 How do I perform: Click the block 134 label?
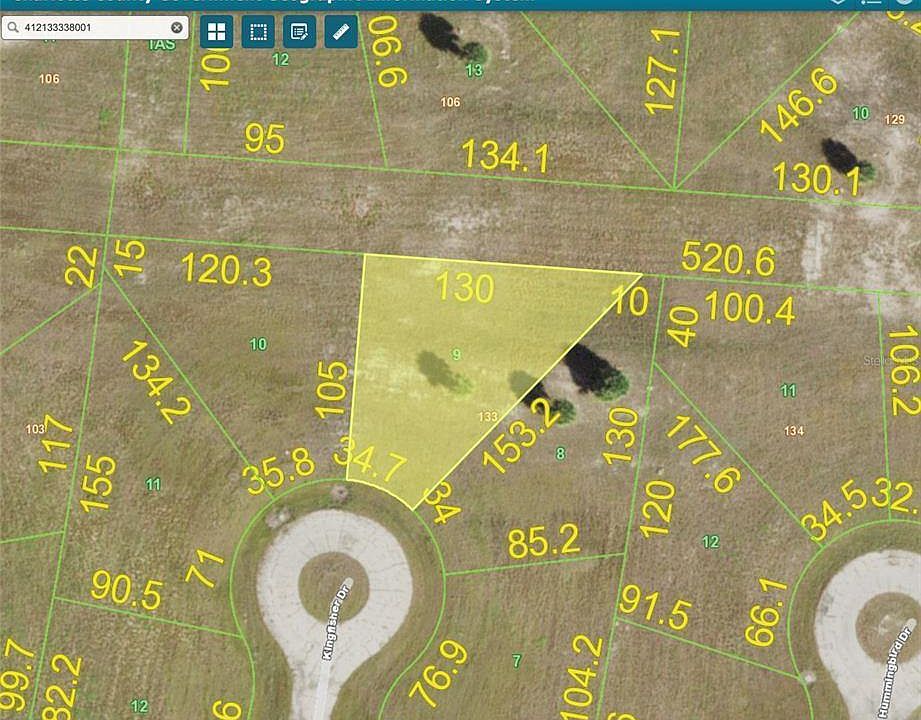click(x=794, y=431)
